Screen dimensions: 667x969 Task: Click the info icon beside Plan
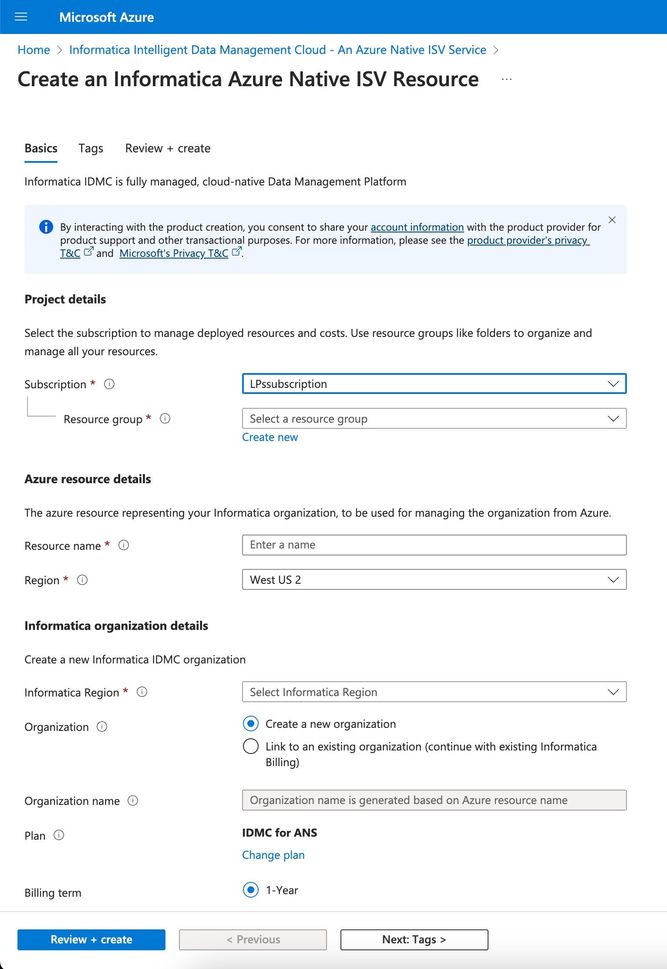click(59, 835)
